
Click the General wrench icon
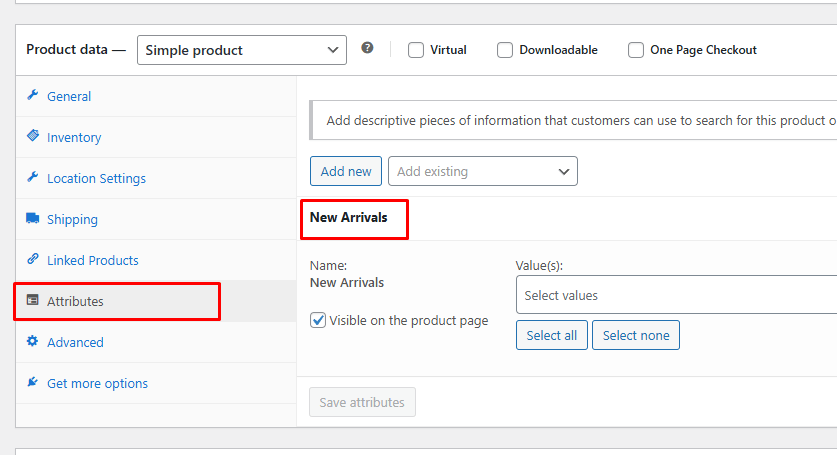(x=33, y=95)
